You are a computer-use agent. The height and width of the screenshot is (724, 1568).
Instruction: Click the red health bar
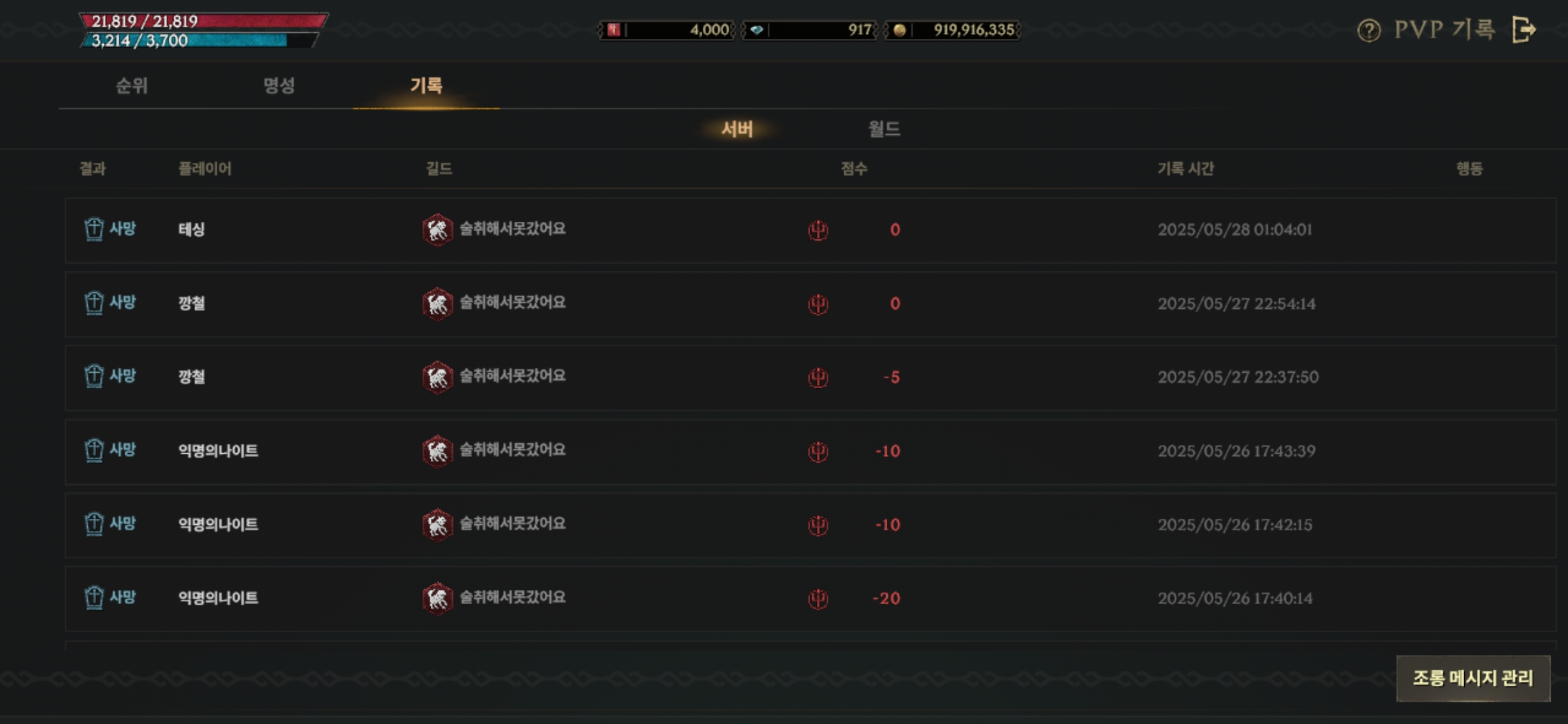tap(204, 21)
